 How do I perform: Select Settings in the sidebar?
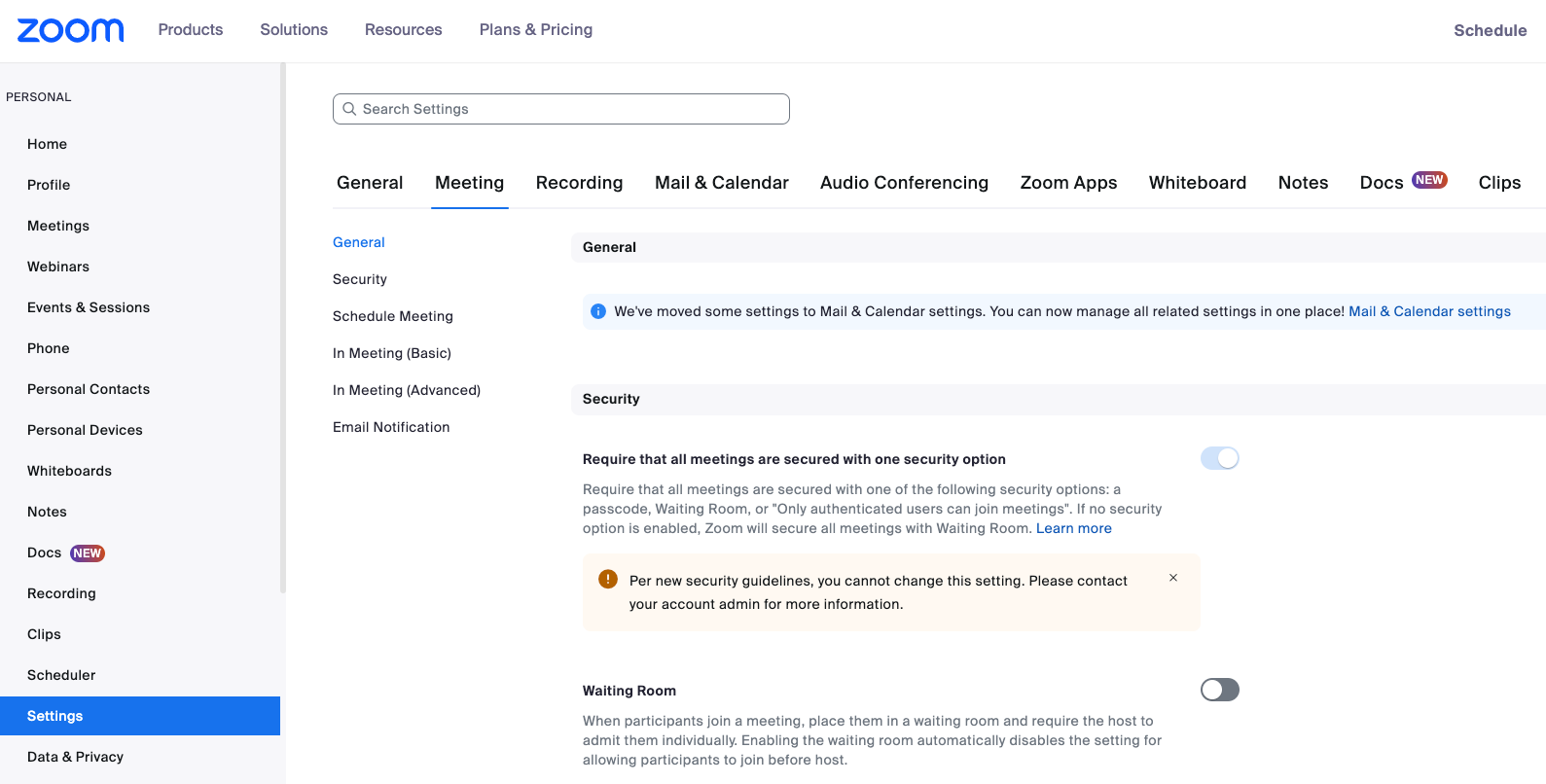click(140, 716)
